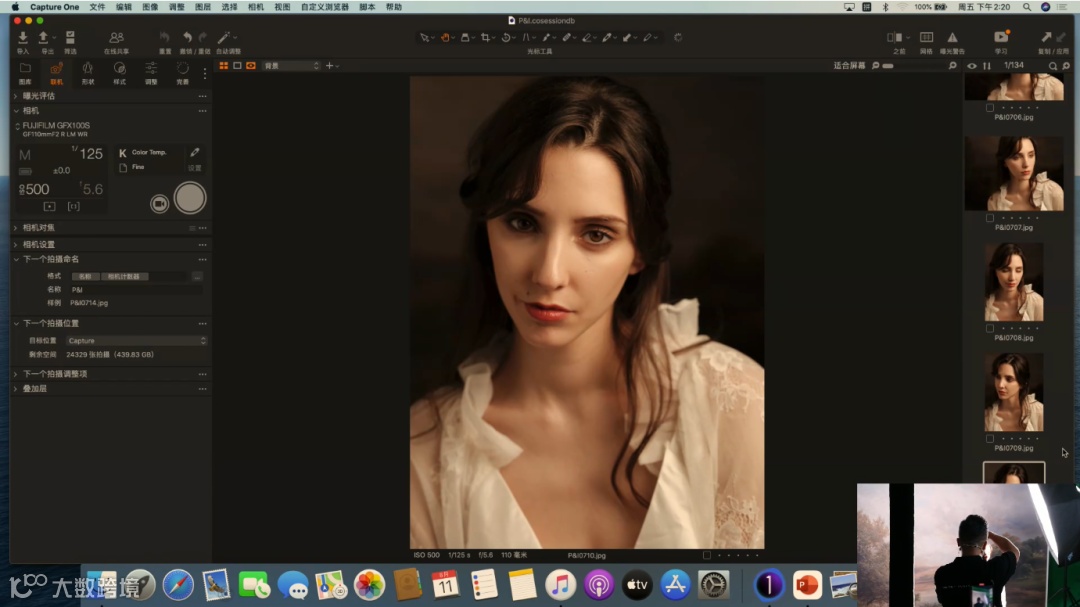
Task: Switch to single-image viewer mode
Action: (237, 65)
